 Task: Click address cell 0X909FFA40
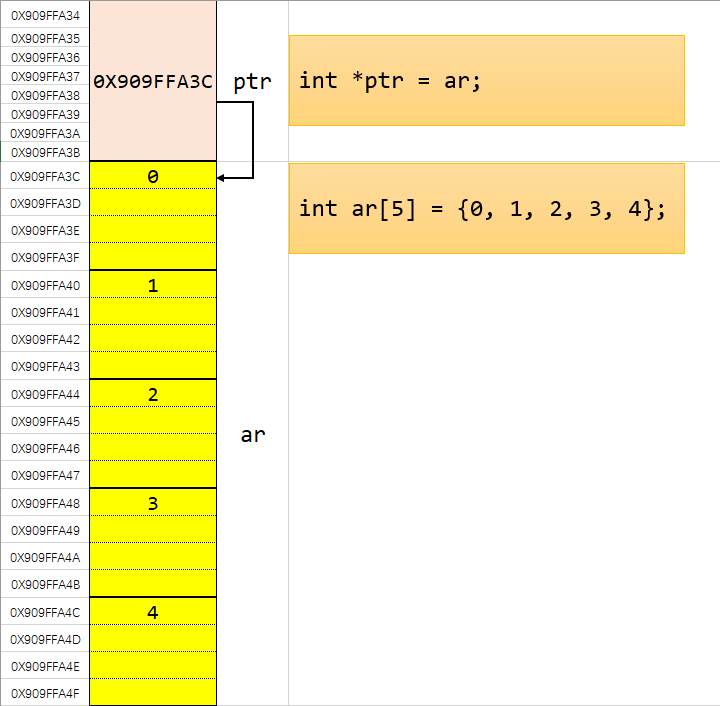pos(45,285)
